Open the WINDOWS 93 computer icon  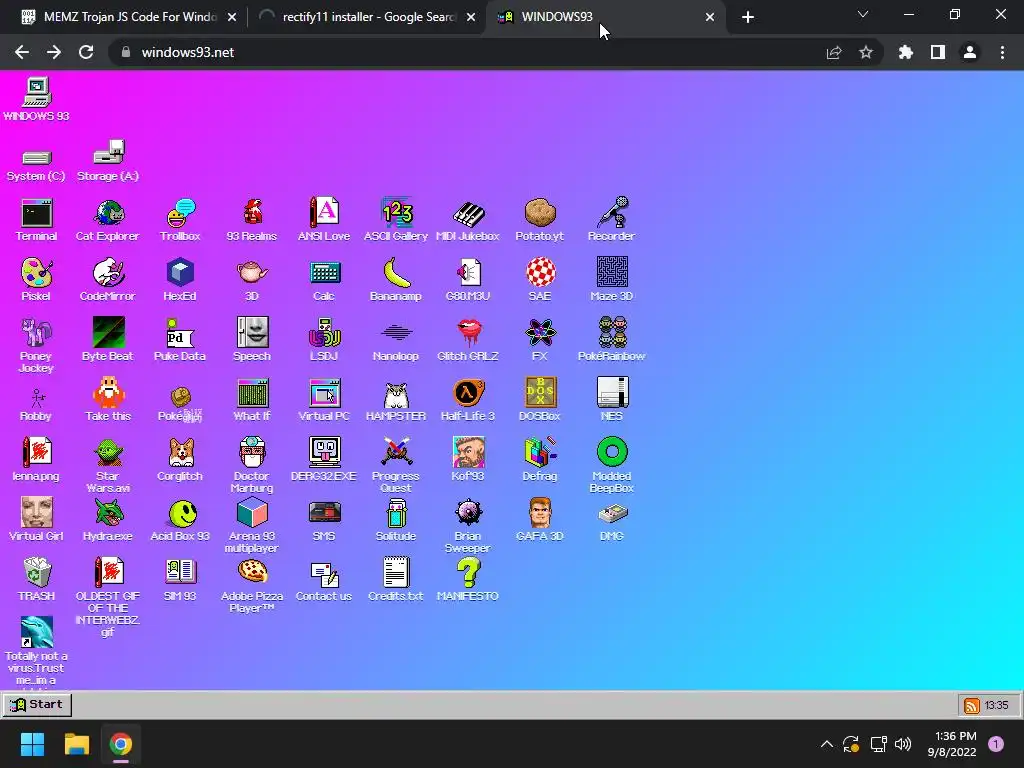click(37, 99)
